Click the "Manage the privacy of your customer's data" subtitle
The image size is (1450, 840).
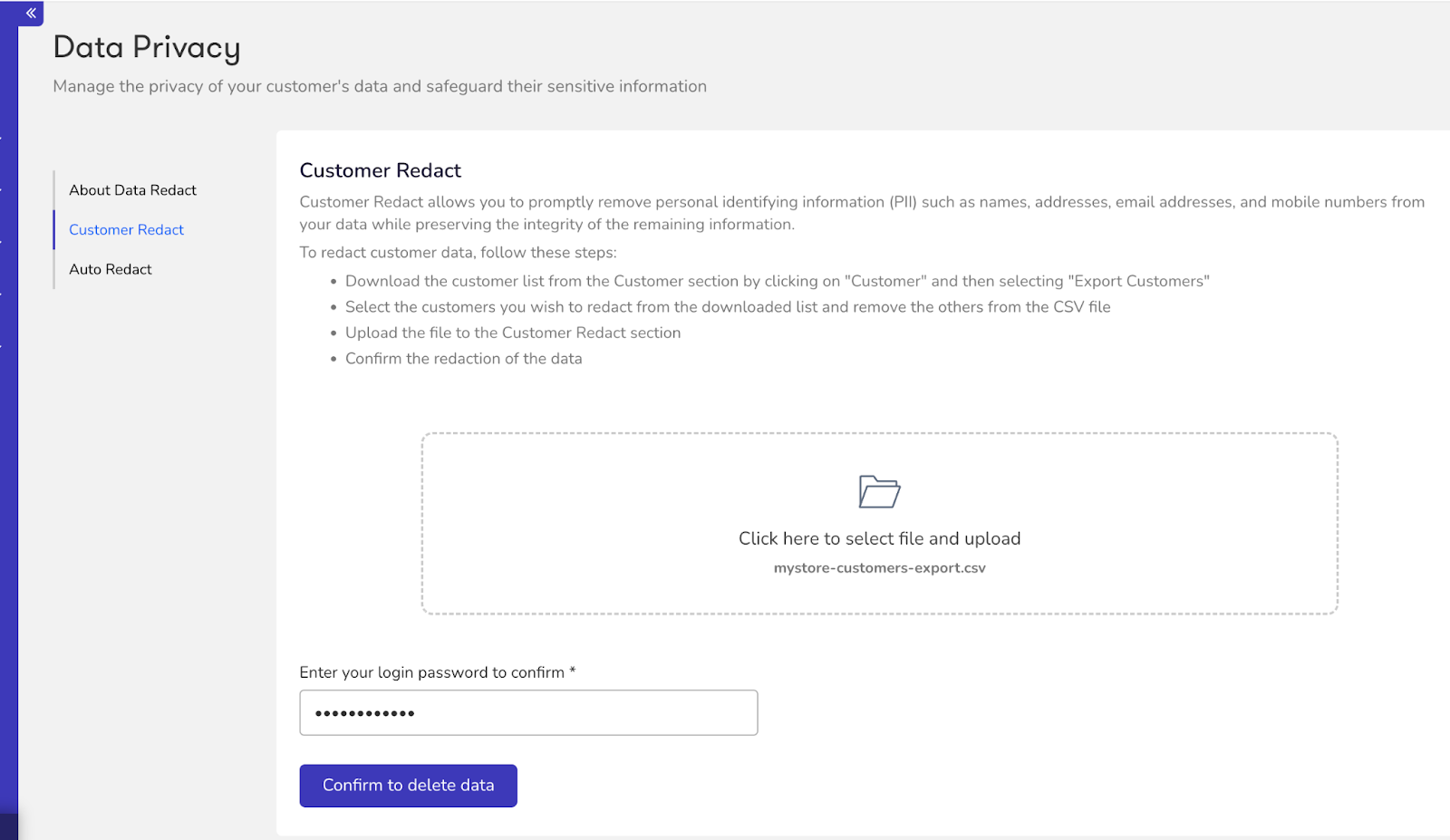point(380,86)
